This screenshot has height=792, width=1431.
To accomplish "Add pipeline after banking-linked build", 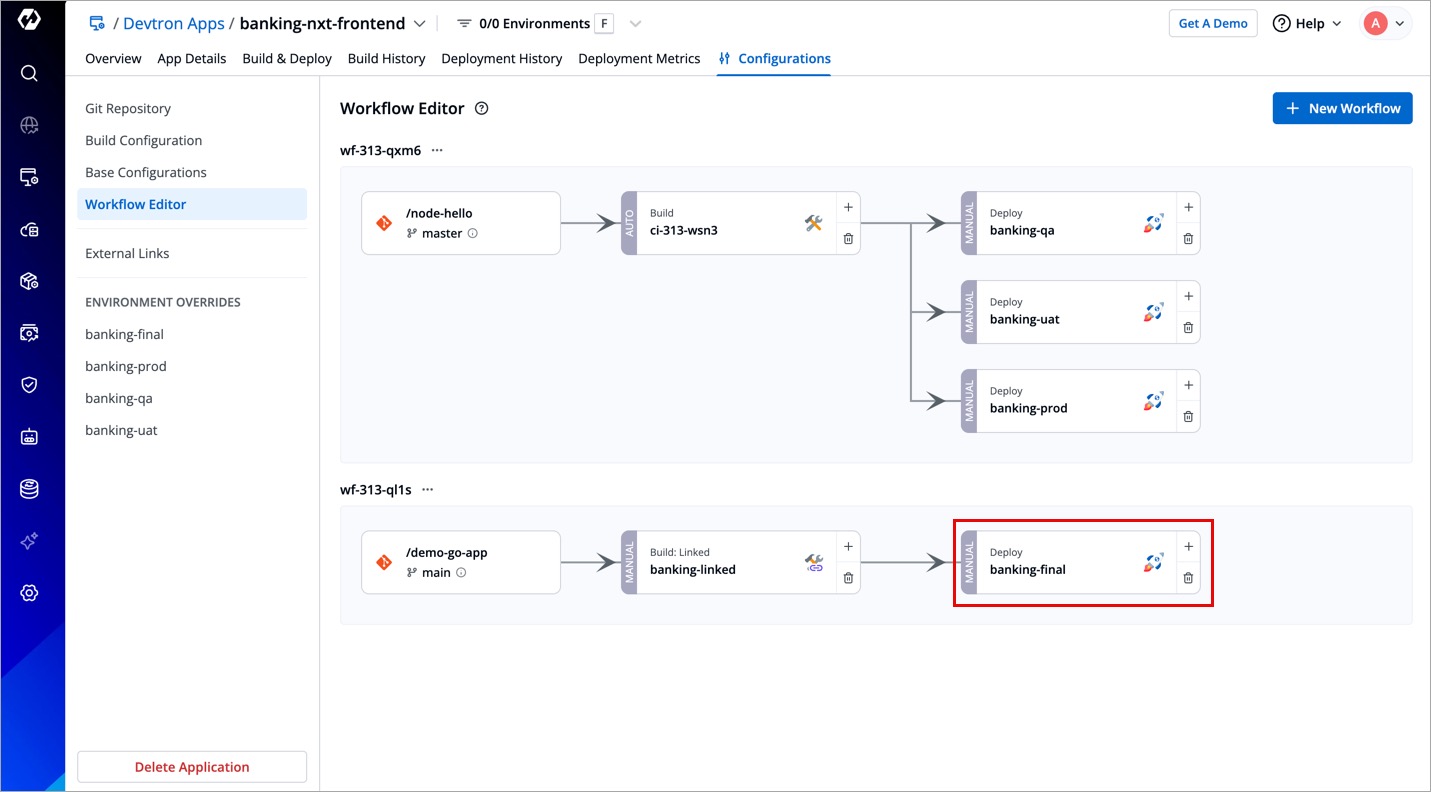I will coord(848,547).
